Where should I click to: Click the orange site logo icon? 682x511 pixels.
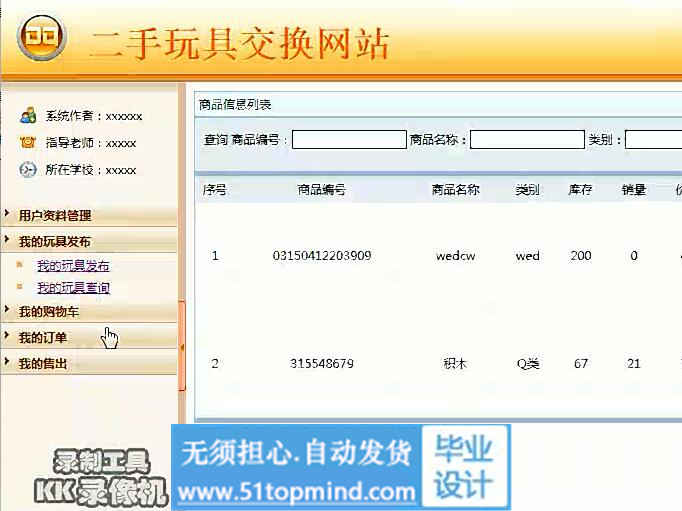pyautogui.click(x=41, y=38)
